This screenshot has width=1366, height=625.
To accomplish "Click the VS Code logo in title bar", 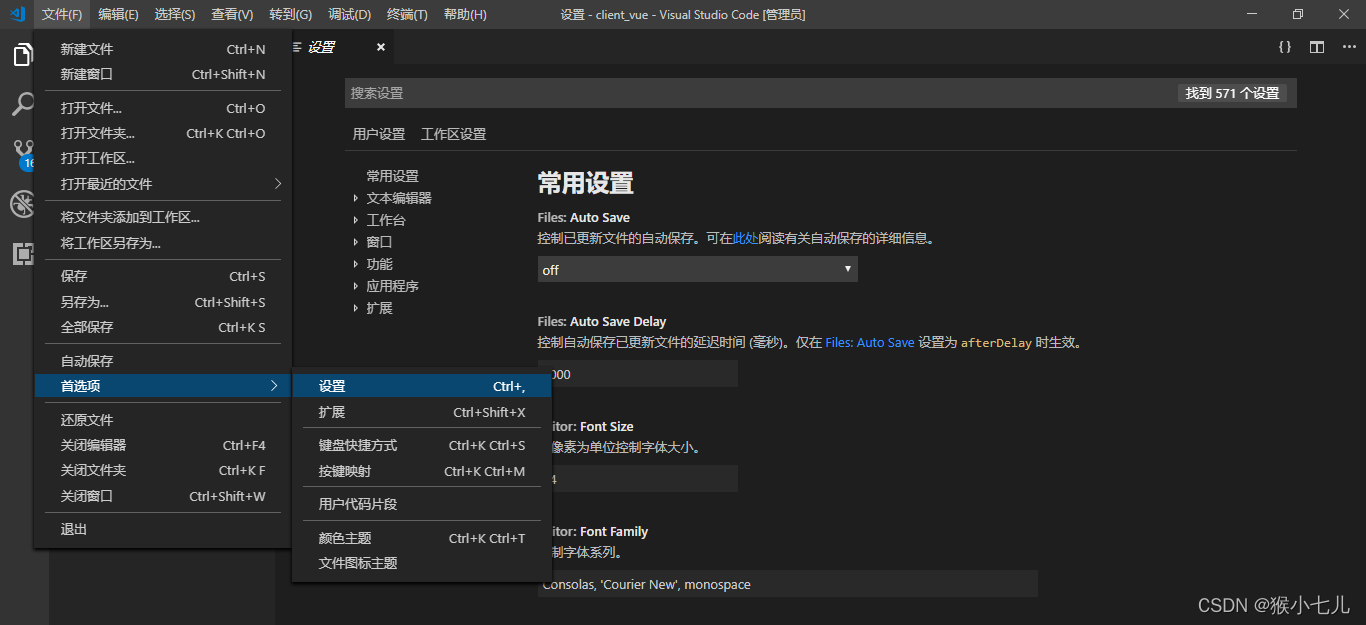I will click(x=17, y=14).
